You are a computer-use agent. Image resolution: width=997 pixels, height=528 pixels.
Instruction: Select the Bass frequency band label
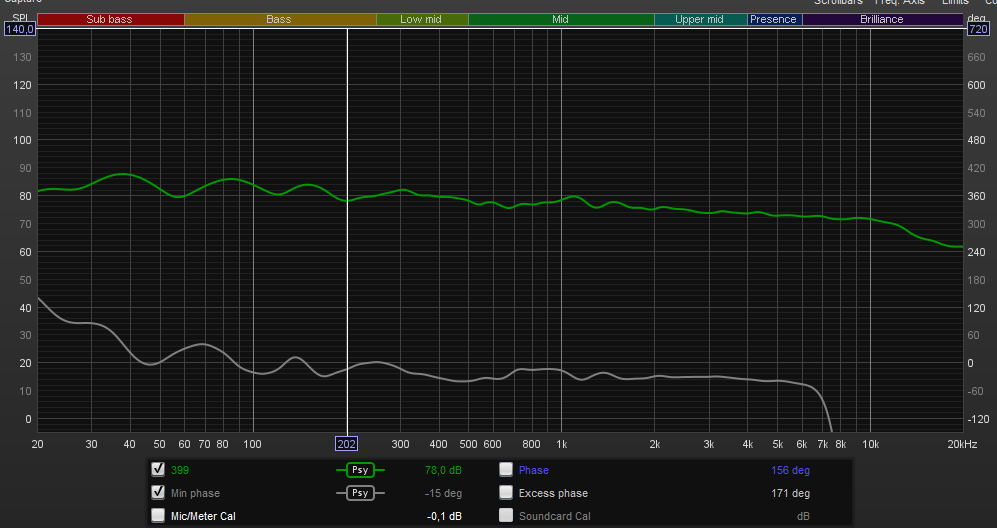pyautogui.click(x=280, y=19)
